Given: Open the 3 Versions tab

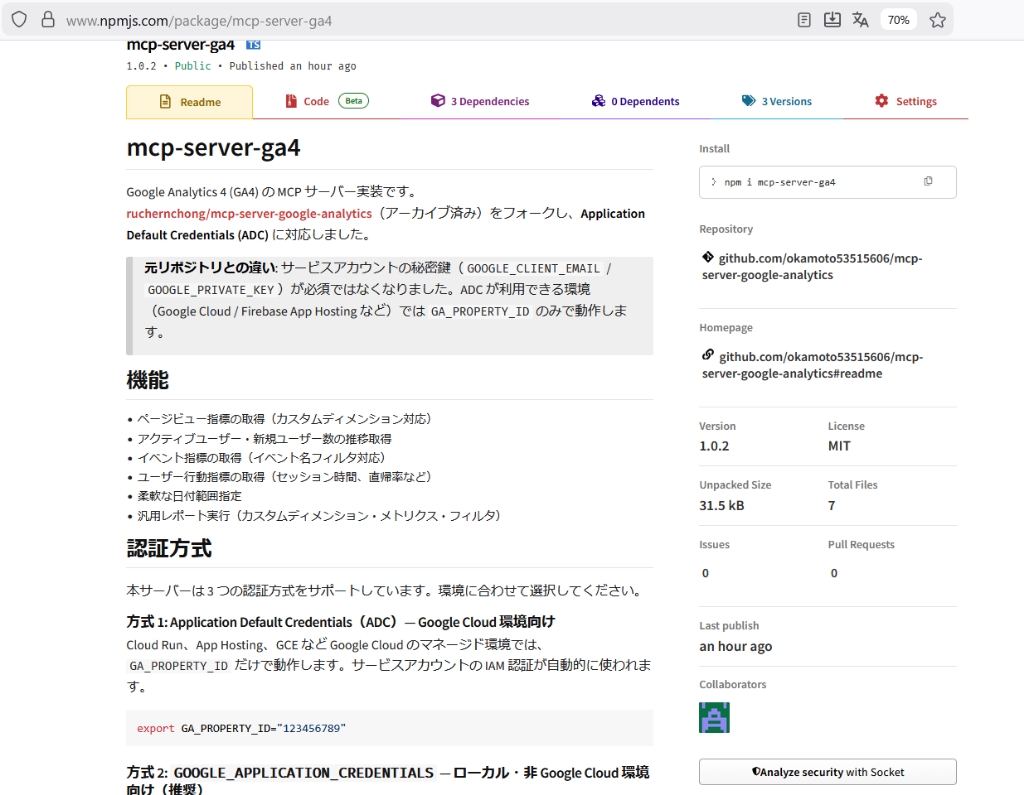Looking at the screenshot, I should (776, 101).
